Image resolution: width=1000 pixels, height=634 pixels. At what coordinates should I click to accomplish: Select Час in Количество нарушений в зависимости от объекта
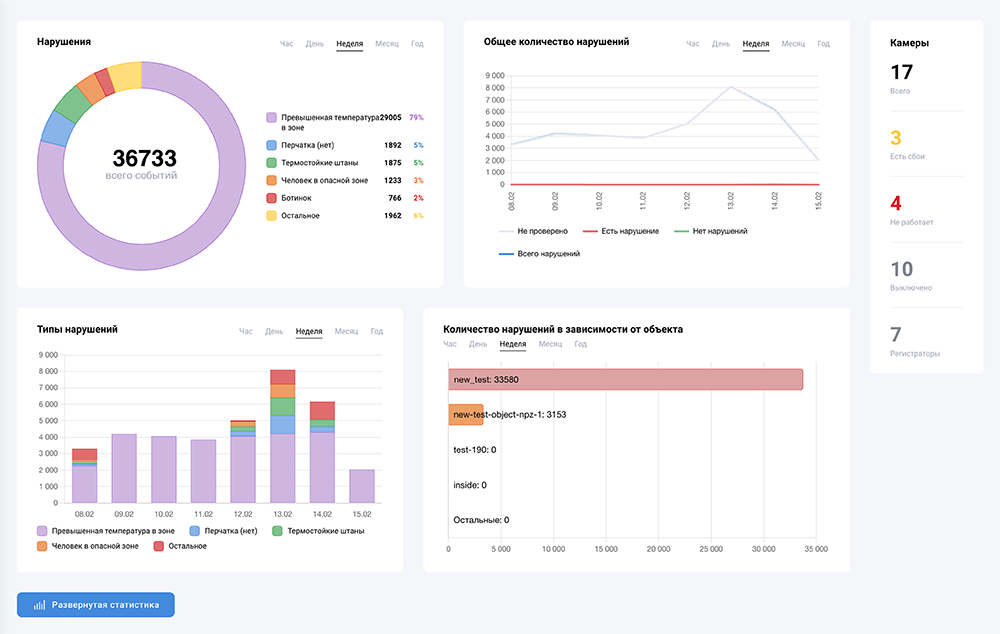click(x=451, y=344)
